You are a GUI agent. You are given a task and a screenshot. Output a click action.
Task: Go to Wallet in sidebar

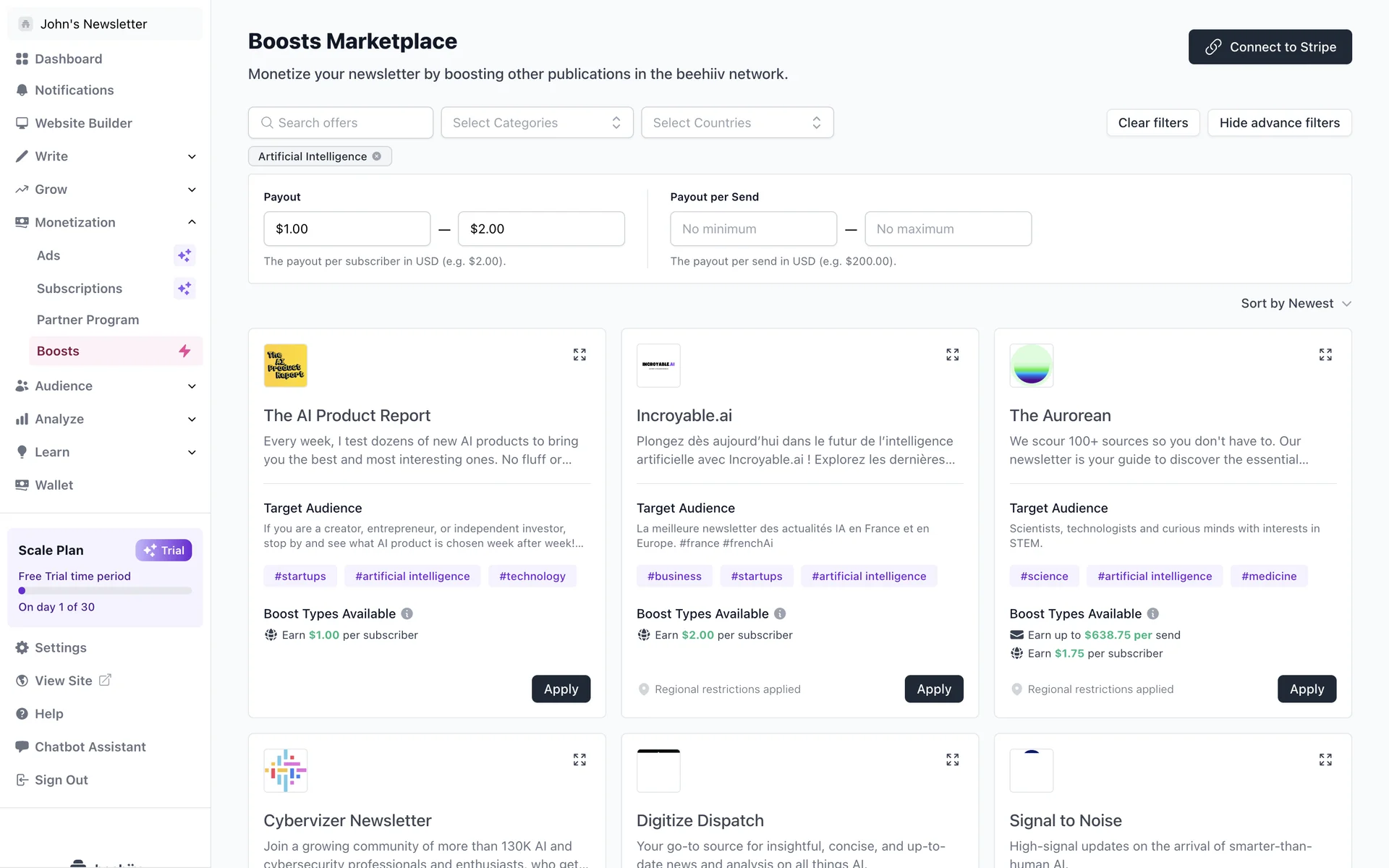click(54, 485)
